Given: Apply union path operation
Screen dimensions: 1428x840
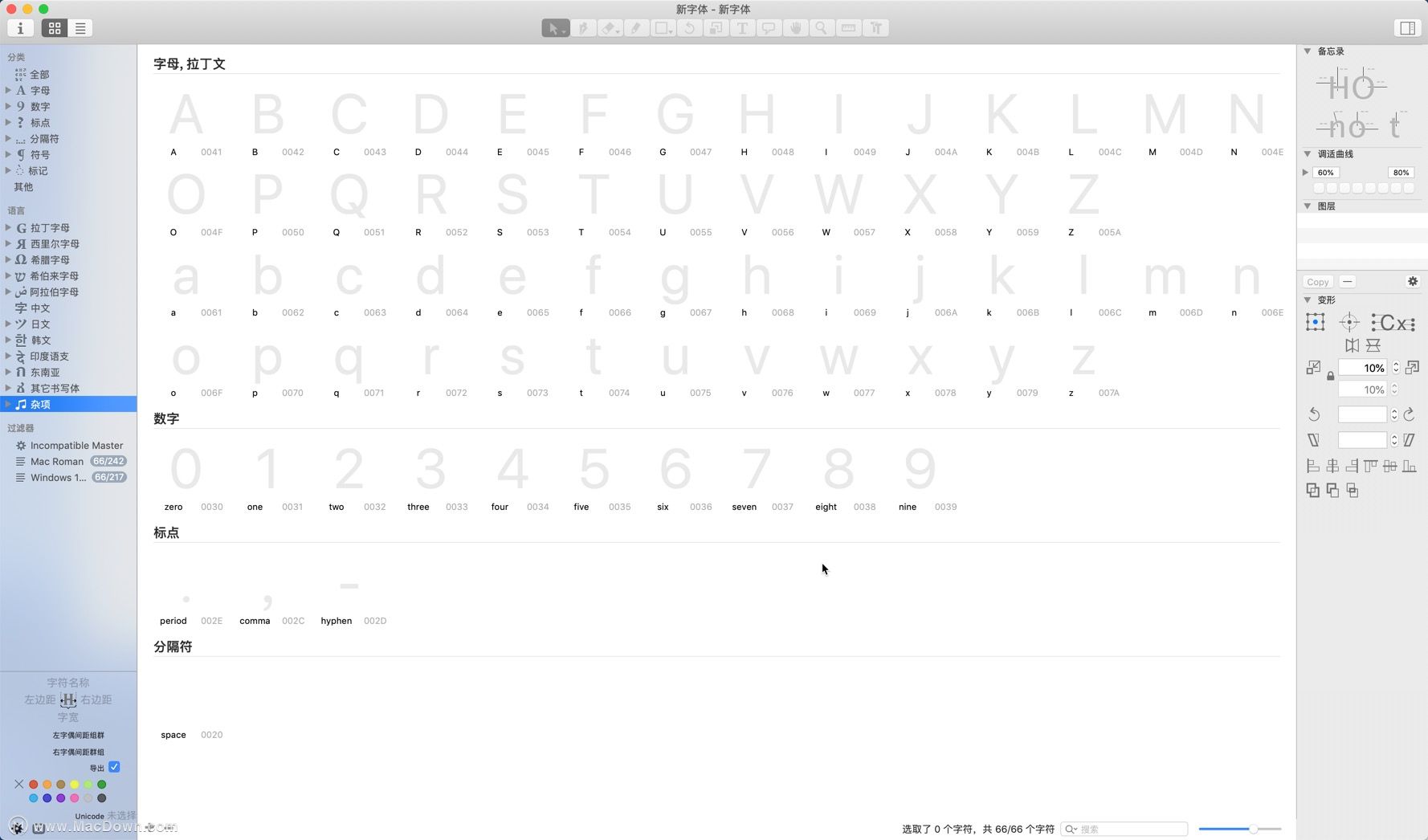Looking at the screenshot, I should point(1313,490).
